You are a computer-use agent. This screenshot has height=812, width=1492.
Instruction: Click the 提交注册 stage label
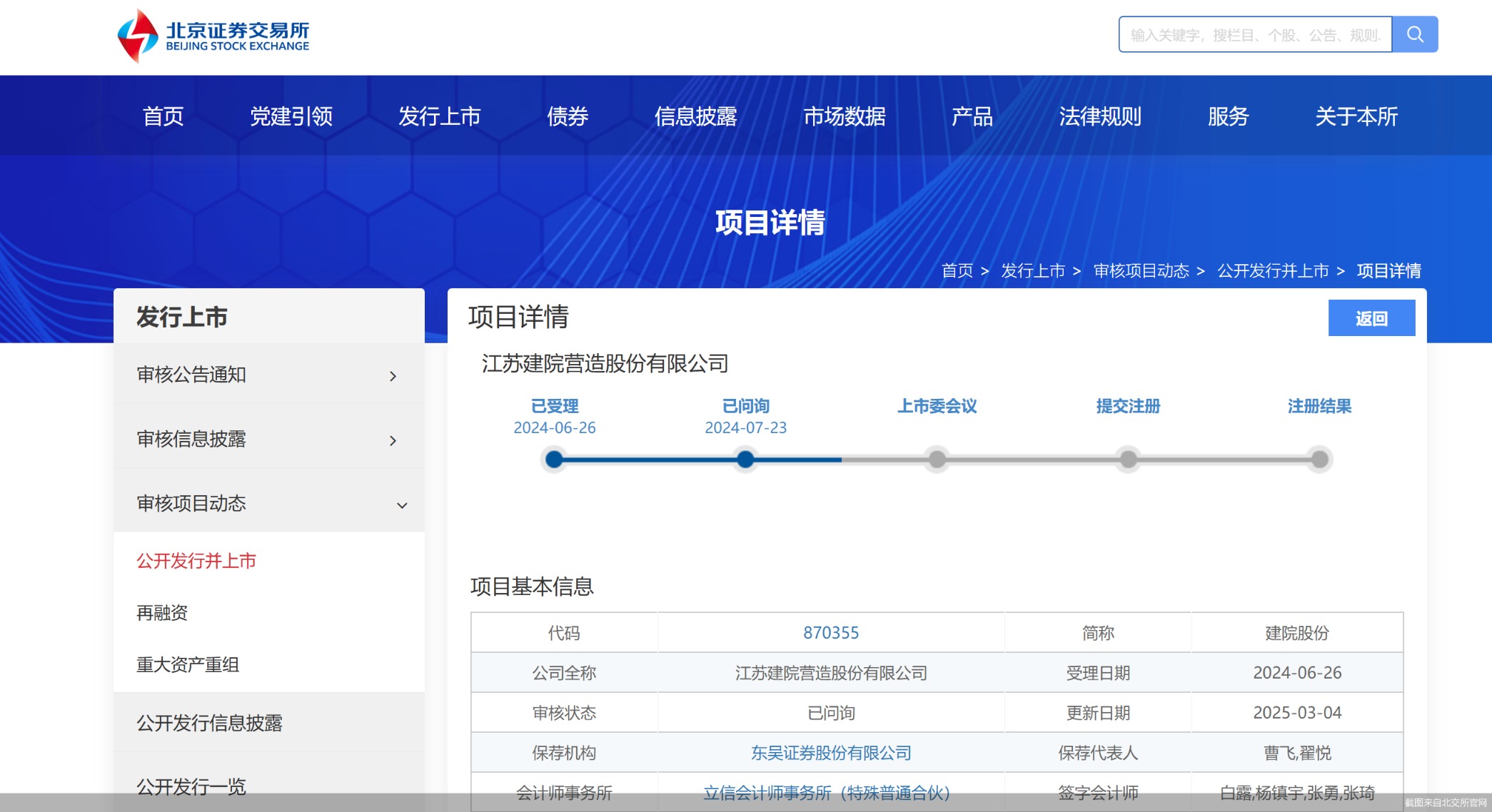pyautogui.click(x=1129, y=406)
